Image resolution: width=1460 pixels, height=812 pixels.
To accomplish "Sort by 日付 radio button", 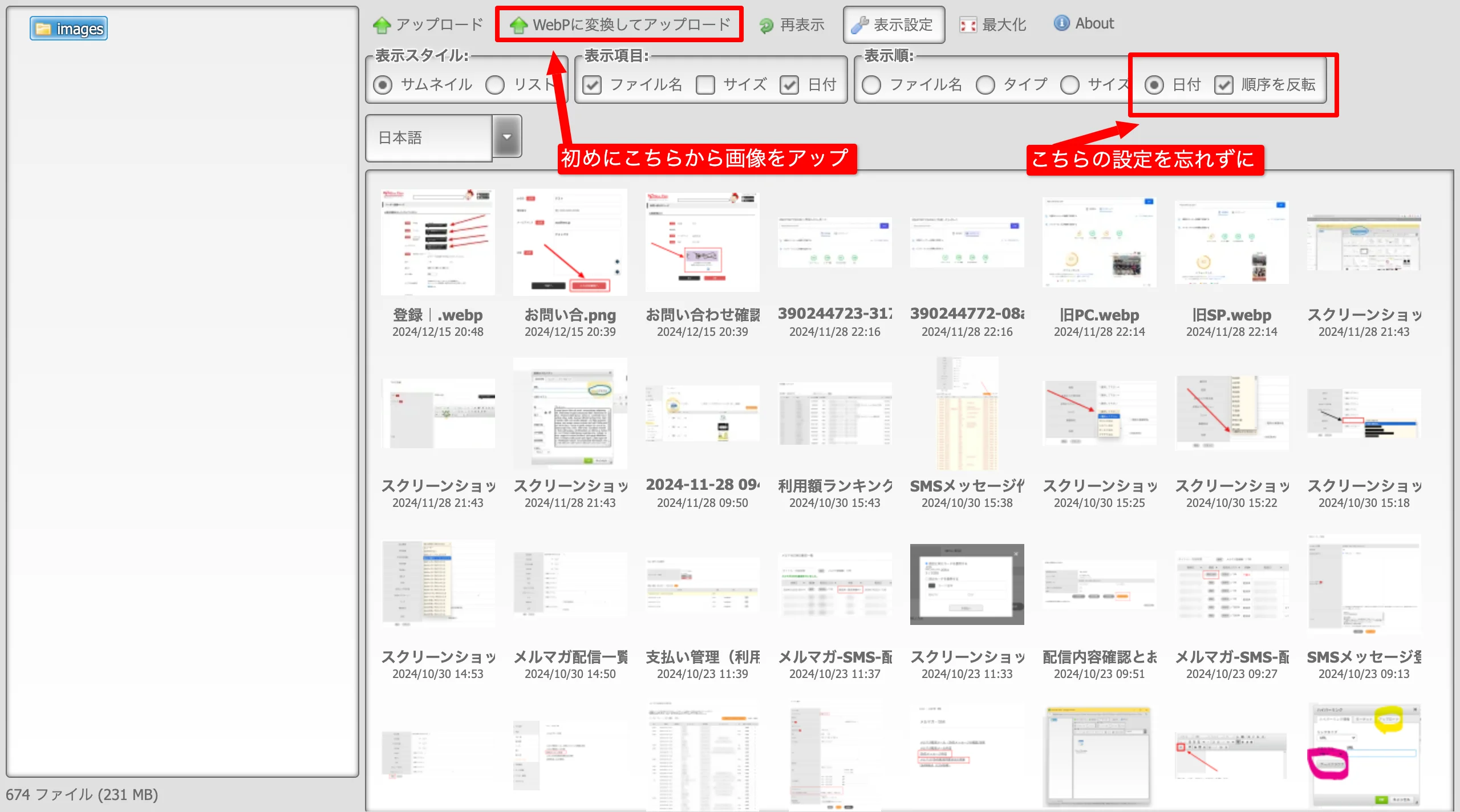I will pyautogui.click(x=1154, y=85).
